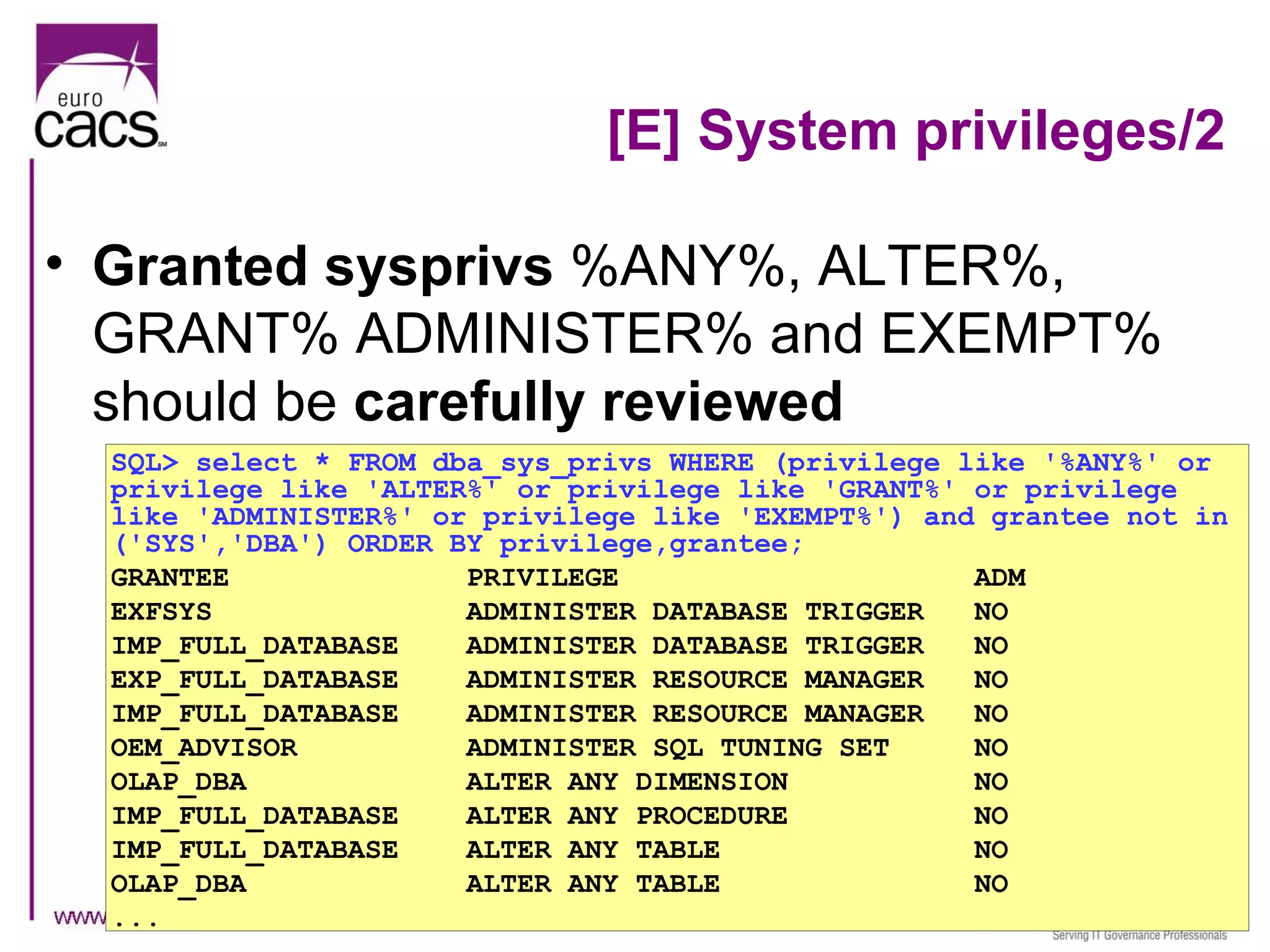Click the euro CACS logo
This screenshot has height=952, width=1270.
[x=99, y=87]
